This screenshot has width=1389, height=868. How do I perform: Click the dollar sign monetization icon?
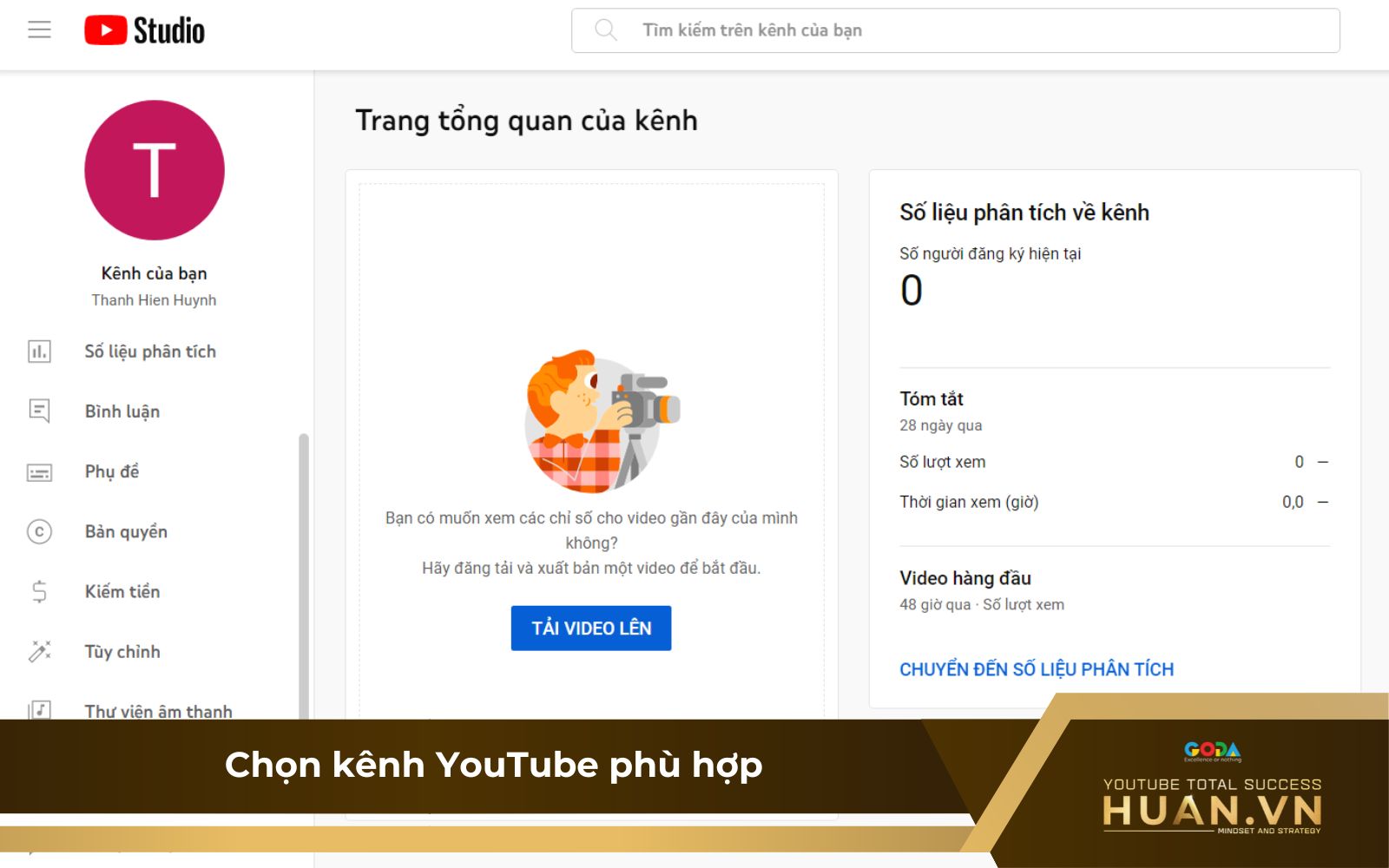[x=39, y=592]
